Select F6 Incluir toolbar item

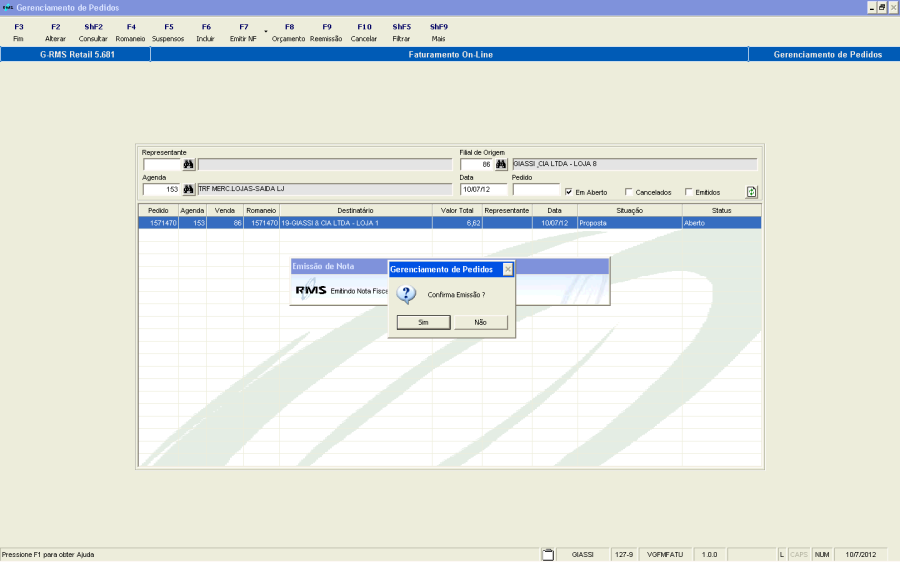point(205,33)
